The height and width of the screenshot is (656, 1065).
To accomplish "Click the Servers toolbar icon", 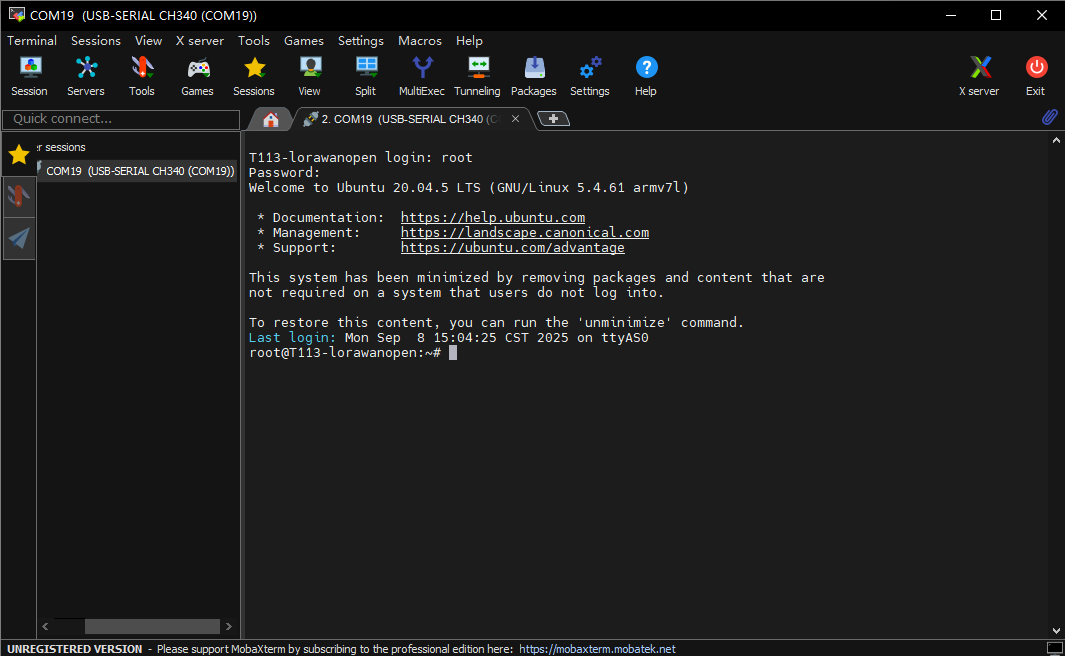I will click(x=86, y=76).
